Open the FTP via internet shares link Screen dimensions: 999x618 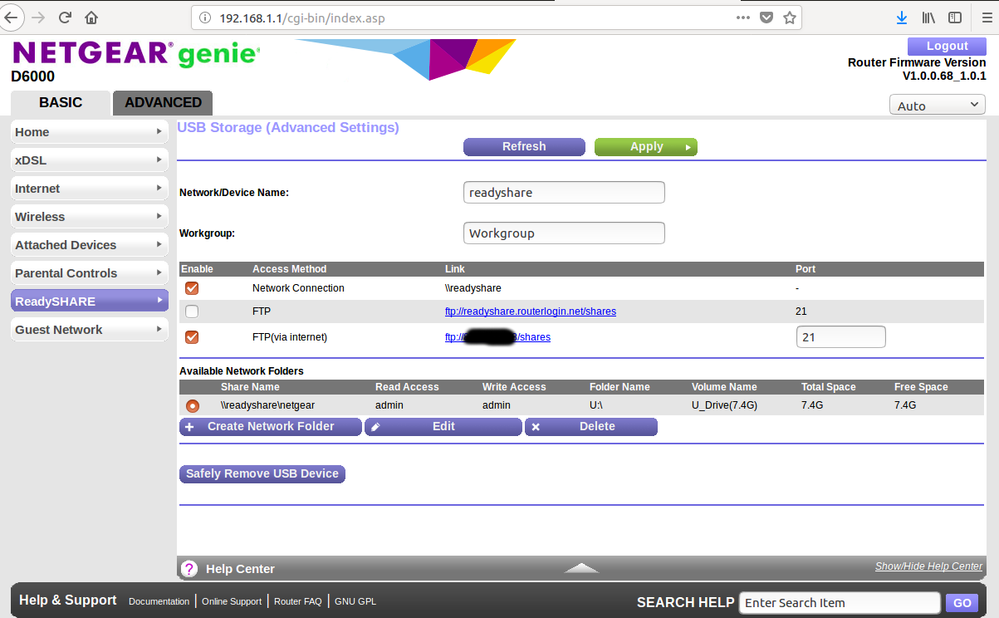tap(498, 337)
